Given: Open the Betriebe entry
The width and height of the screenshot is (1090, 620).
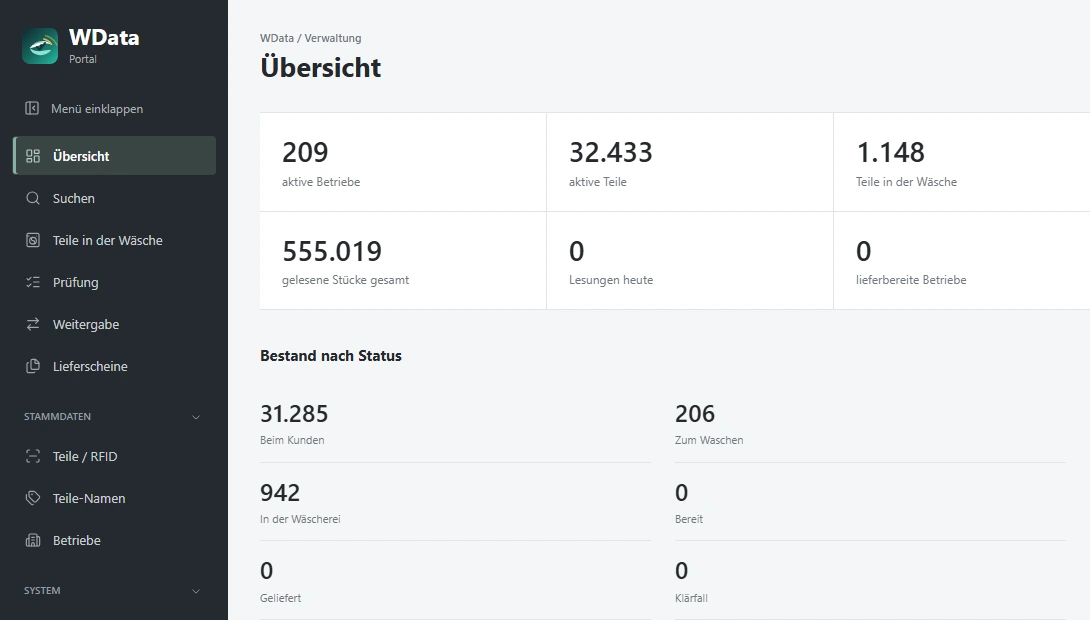Looking at the screenshot, I should click(x=115, y=540).
